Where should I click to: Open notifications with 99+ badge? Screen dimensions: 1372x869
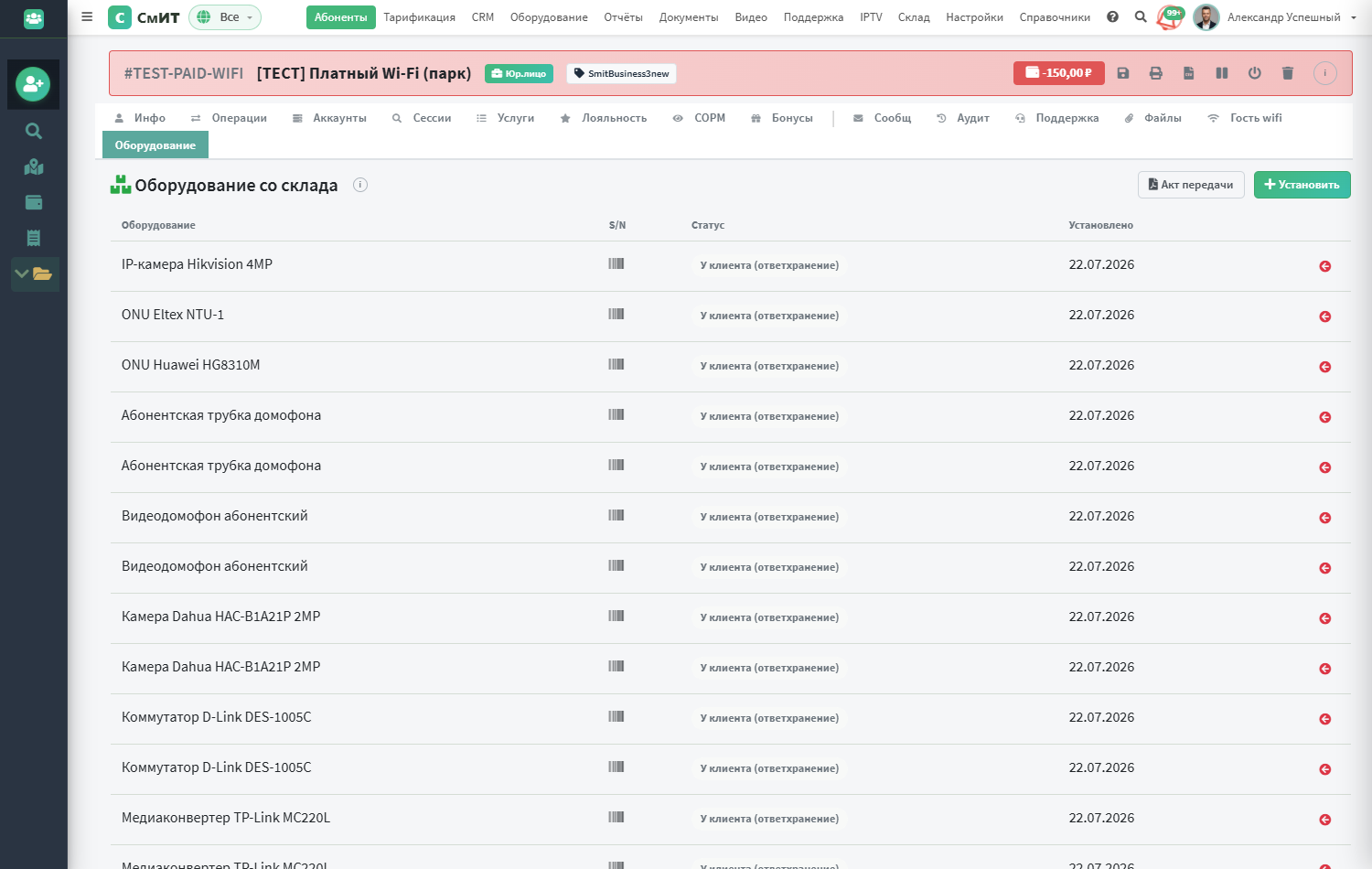1170,16
